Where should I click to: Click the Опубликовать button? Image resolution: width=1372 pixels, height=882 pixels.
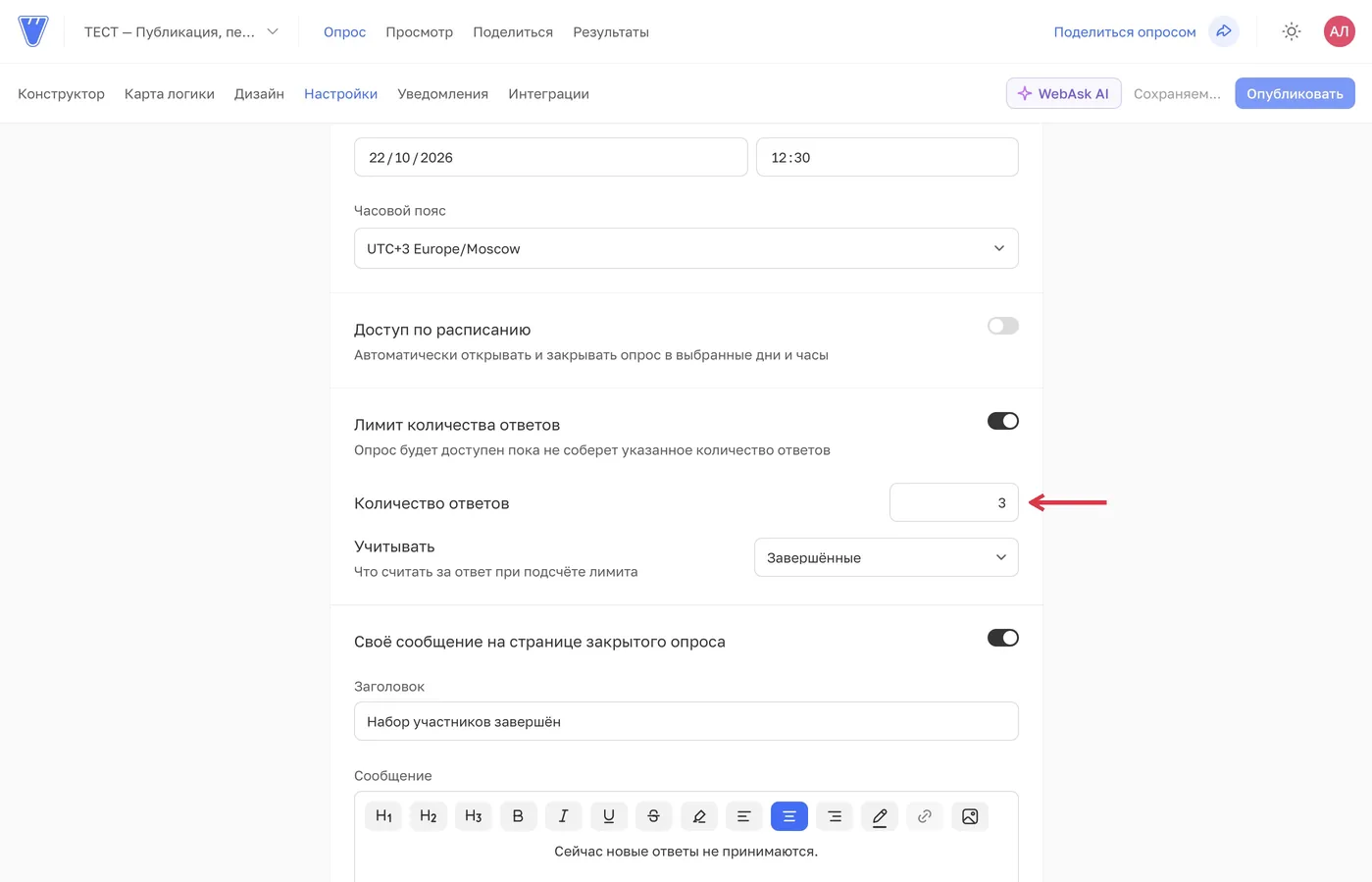tap(1295, 93)
